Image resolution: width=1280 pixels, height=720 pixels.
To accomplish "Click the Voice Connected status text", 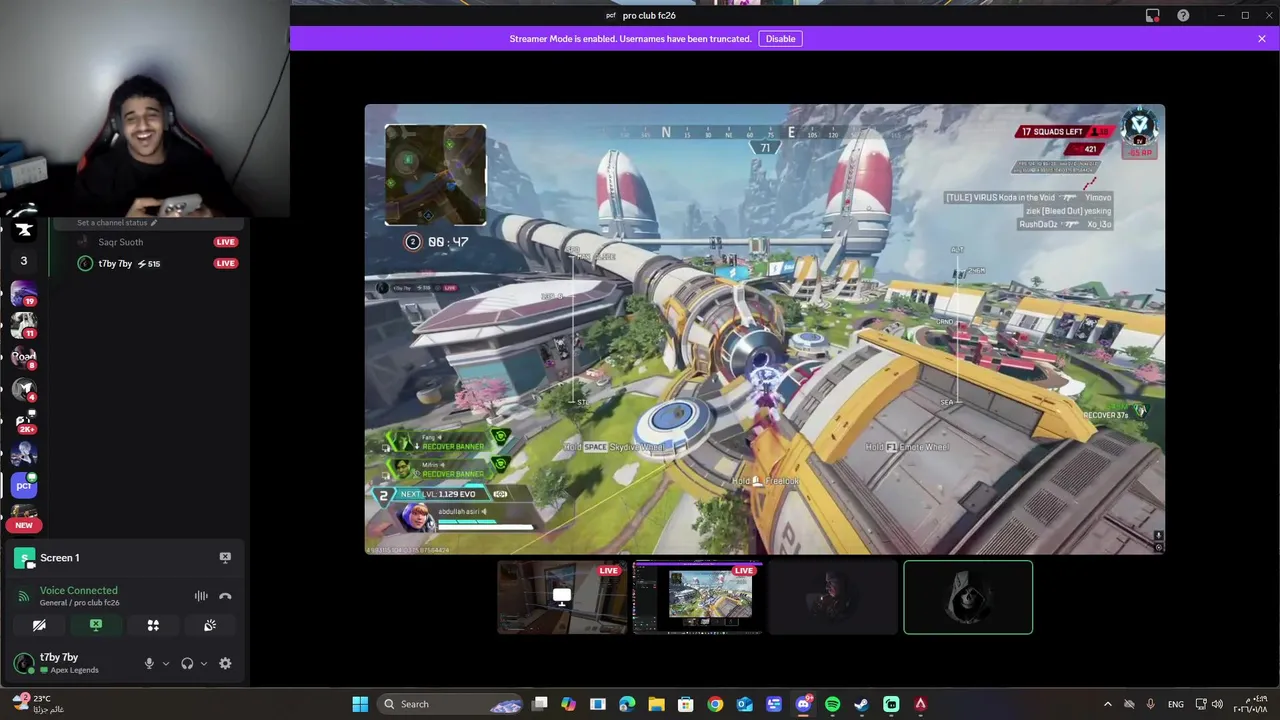I will [78, 590].
